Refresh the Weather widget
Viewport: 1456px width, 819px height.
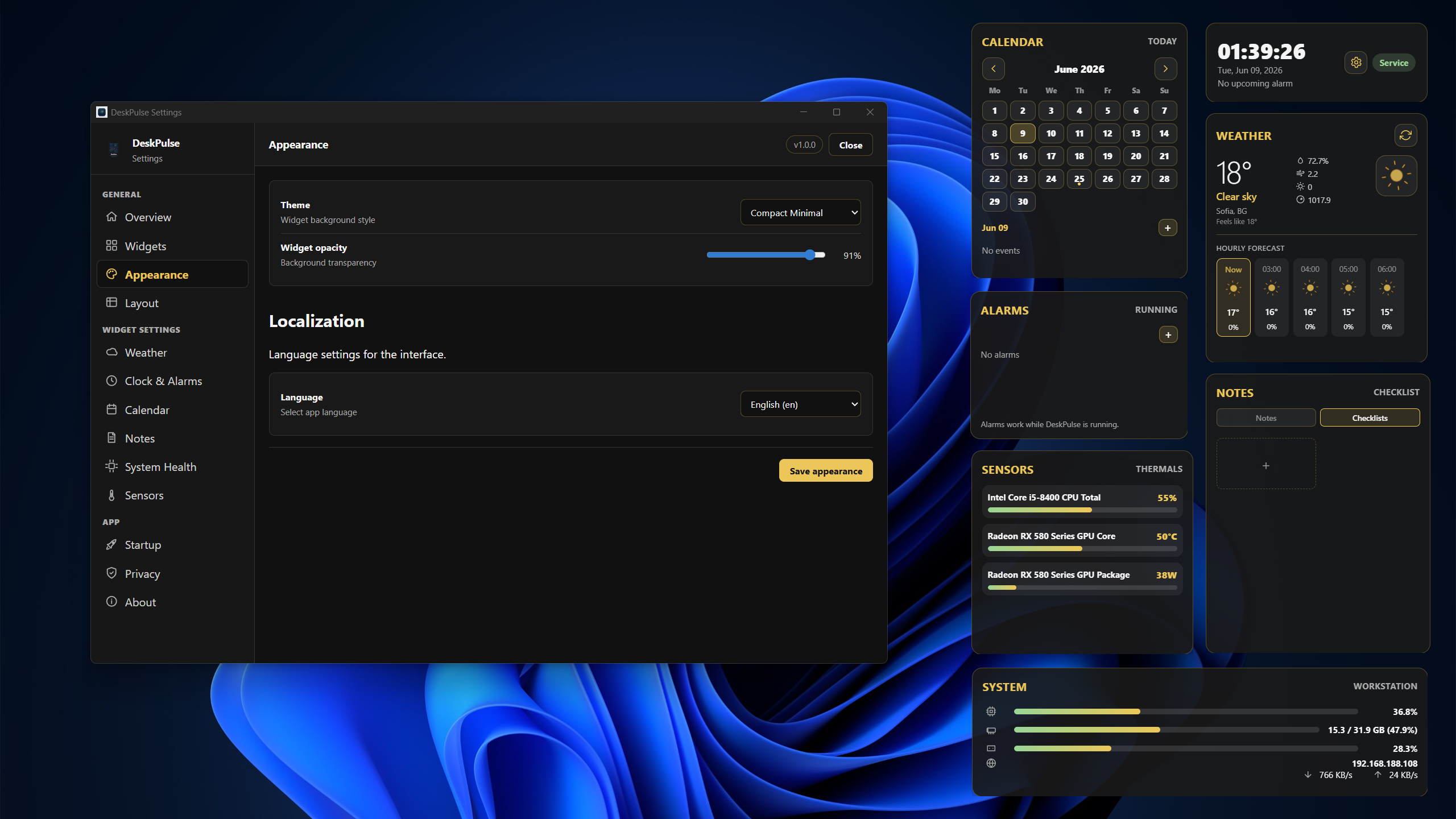1405,135
